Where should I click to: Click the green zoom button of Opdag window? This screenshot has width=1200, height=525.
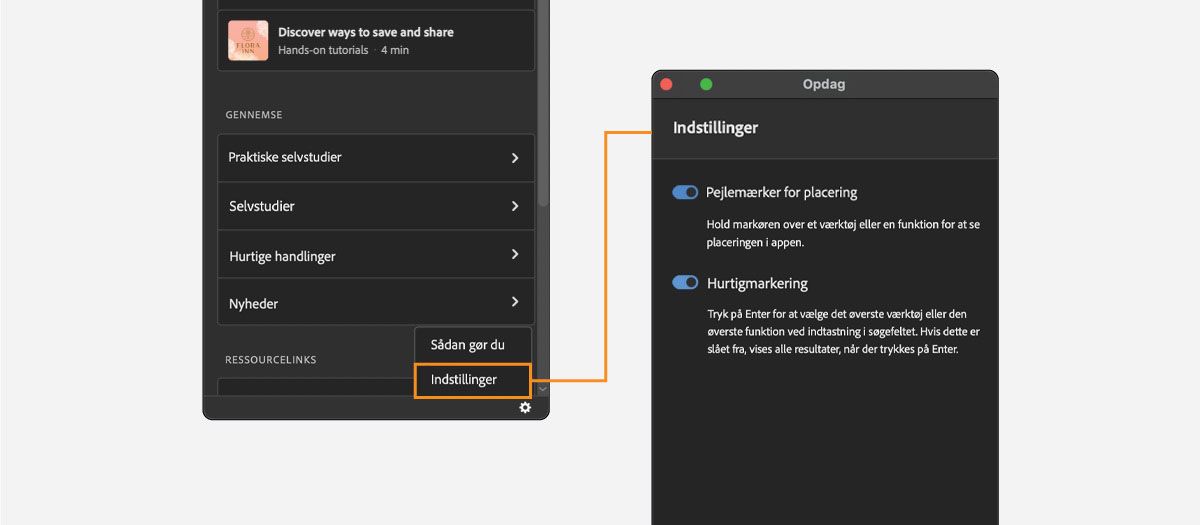click(706, 84)
